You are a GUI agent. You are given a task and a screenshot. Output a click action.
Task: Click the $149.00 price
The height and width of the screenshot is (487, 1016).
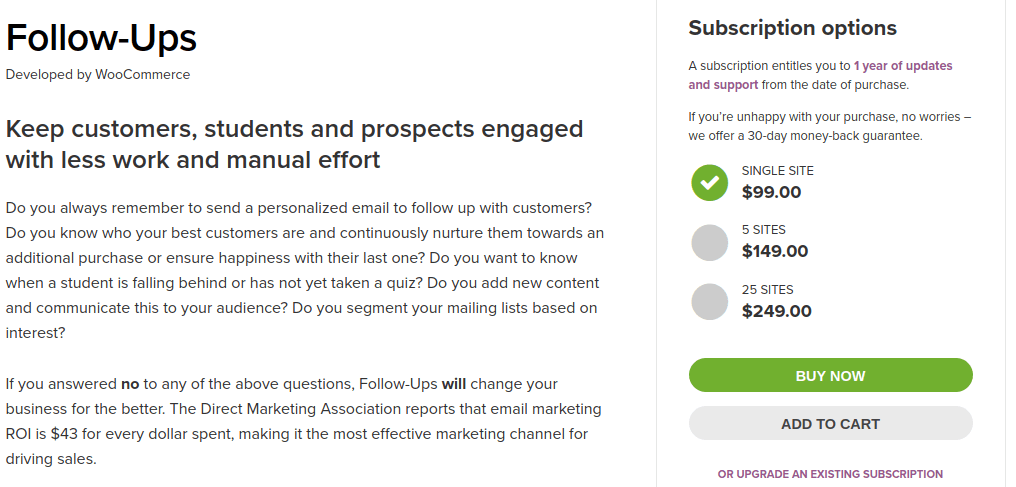[x=775, y=251]
